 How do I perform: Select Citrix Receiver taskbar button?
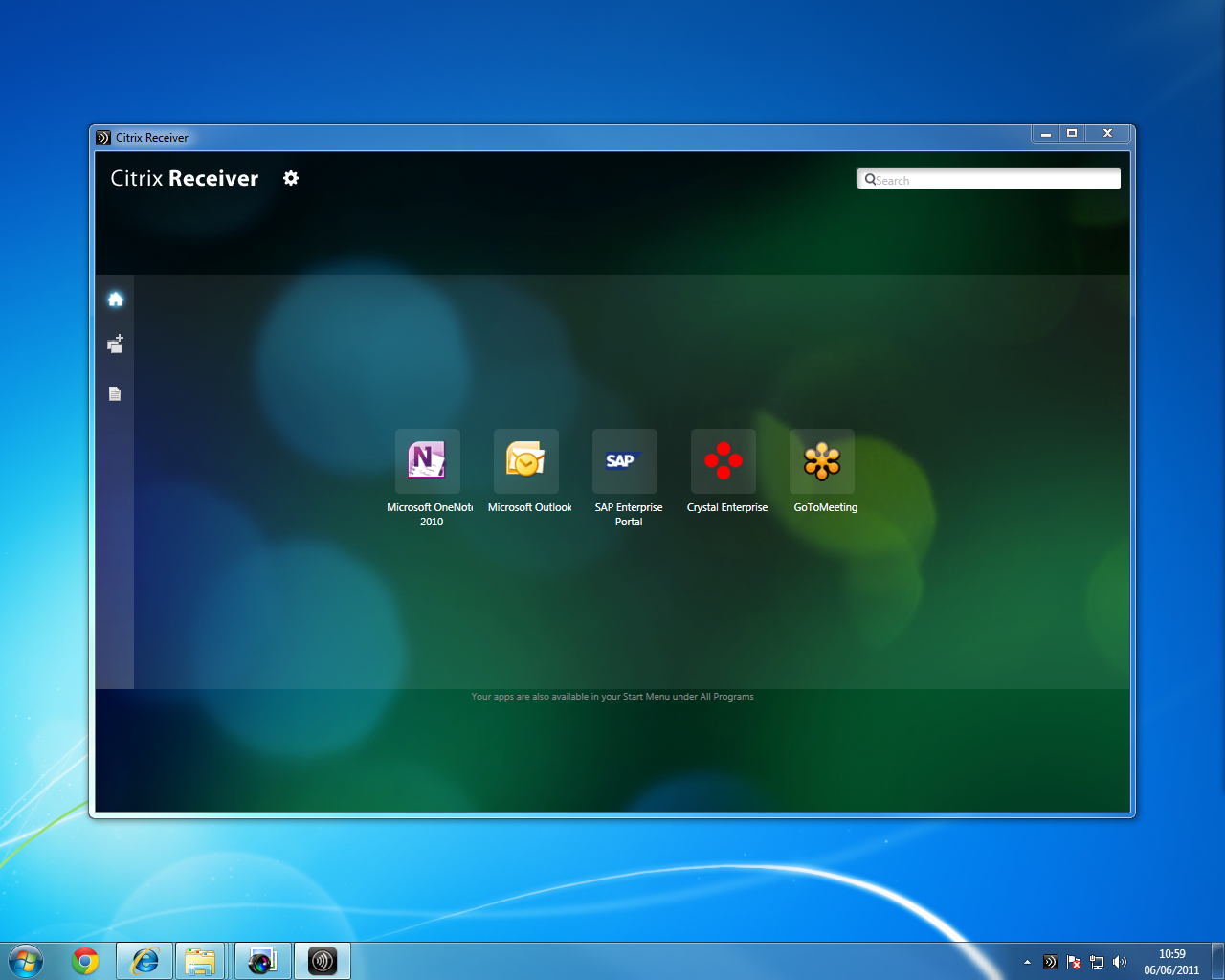click(x=323, y=961)
